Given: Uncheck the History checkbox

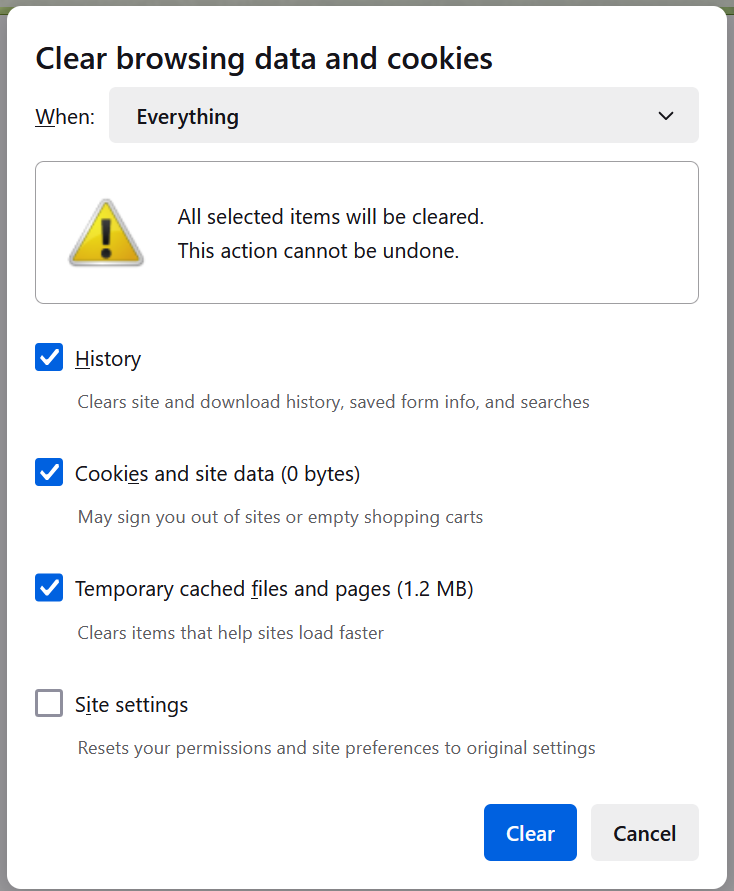Looking at the screenshot, I should coord(49,357).
